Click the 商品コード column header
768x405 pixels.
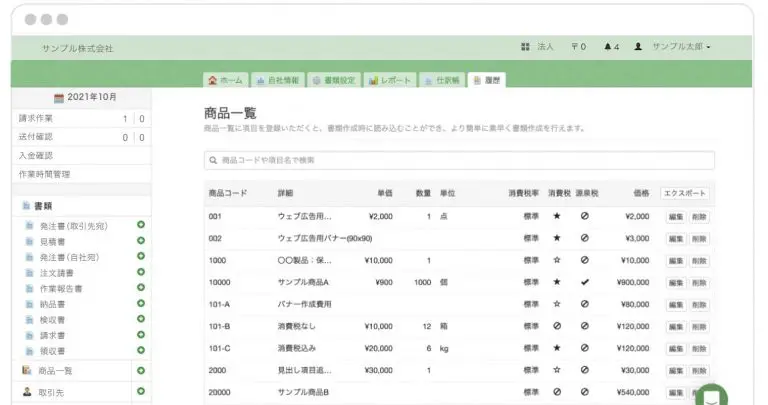click(x=228, y=193)
